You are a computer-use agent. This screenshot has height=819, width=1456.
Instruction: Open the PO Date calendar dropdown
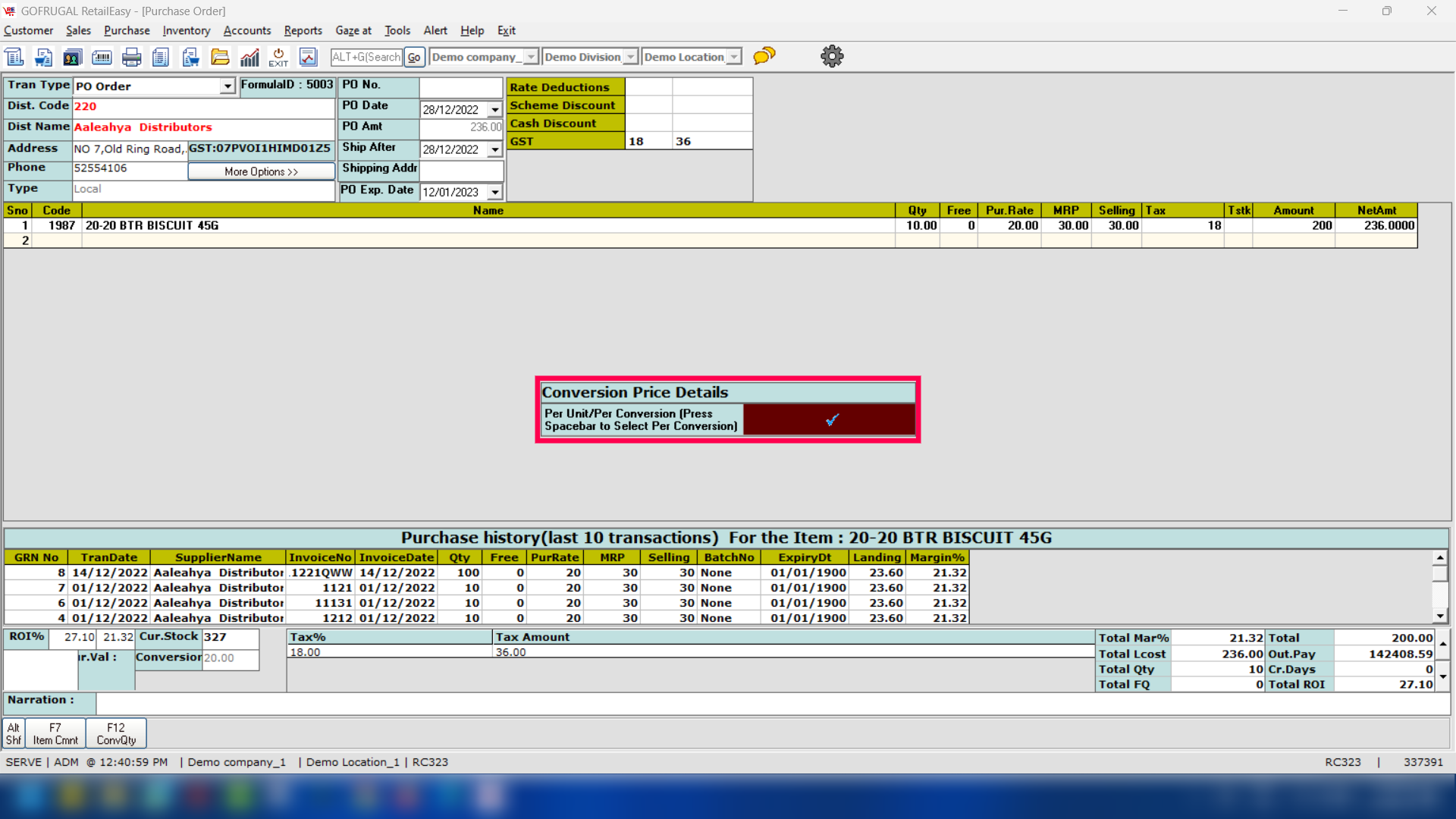coord(495,110)
